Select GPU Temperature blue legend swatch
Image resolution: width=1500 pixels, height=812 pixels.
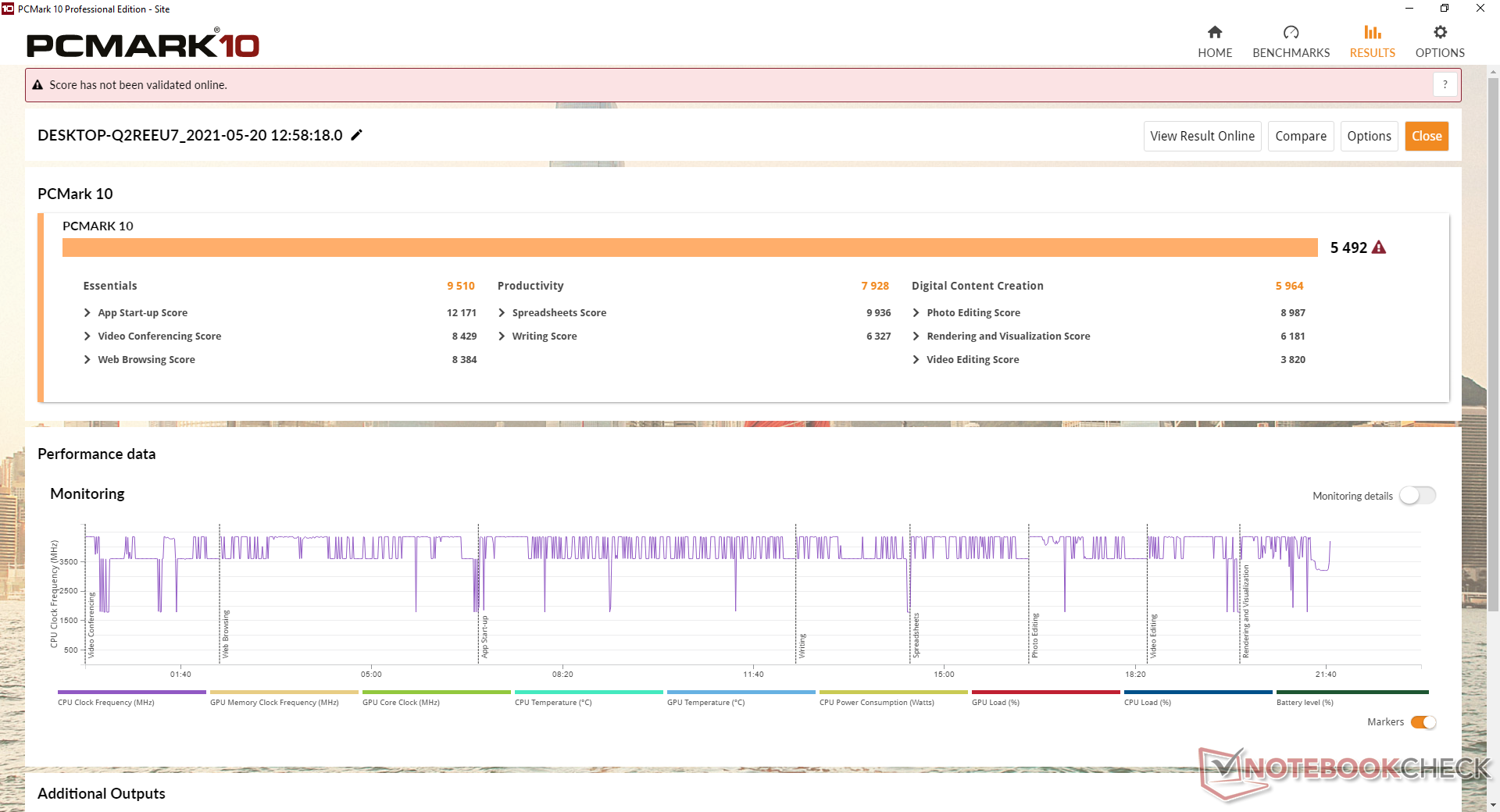click(x=741, y=692)
